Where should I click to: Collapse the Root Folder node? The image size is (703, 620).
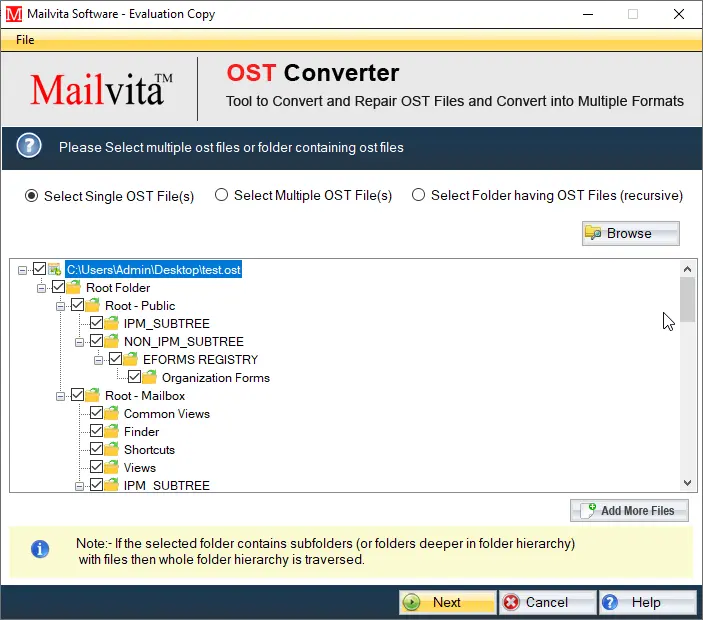coord(41,288)
